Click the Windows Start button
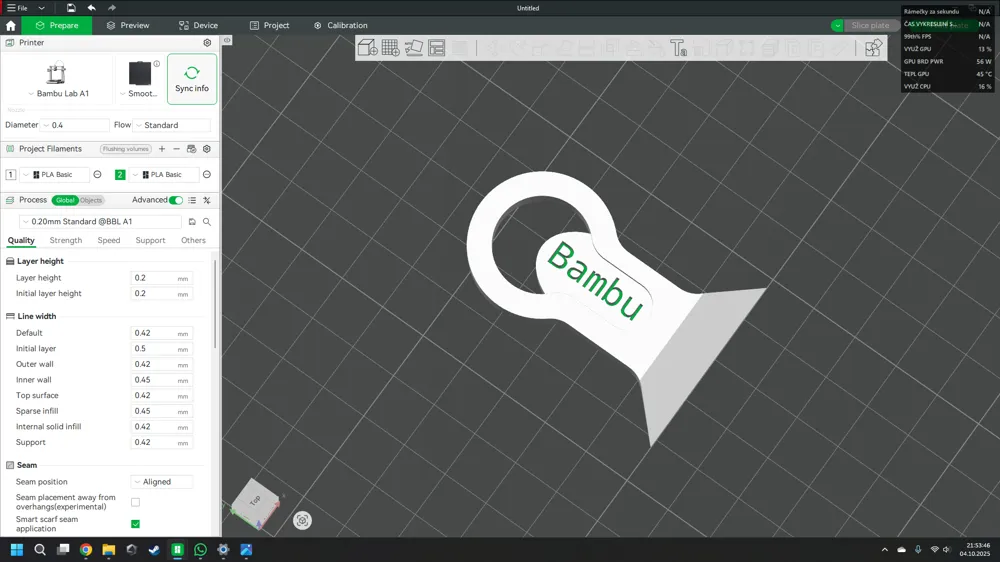 click(17, 549)
